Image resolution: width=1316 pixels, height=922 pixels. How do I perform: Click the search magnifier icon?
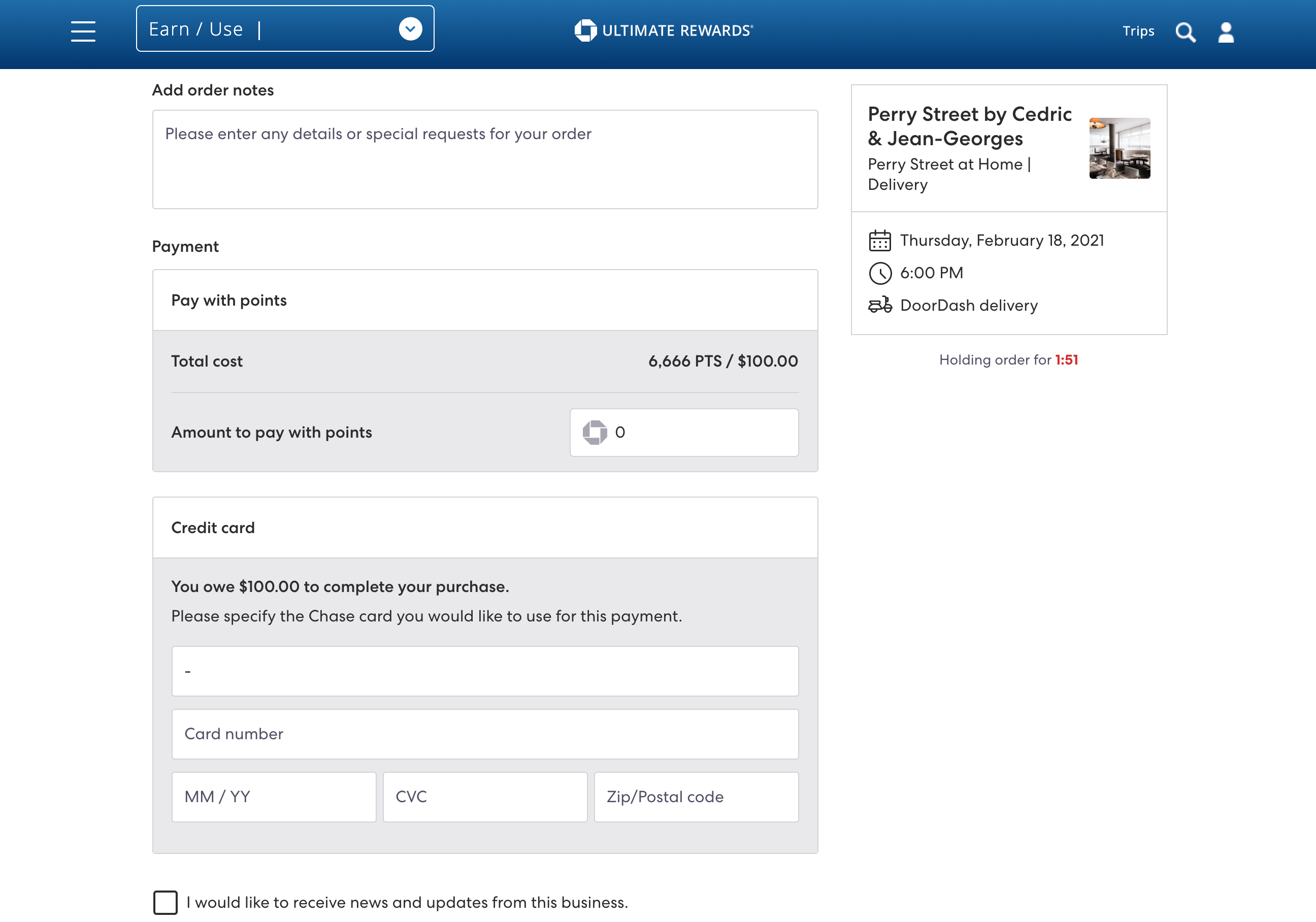pyautogui.click(x=1186, y=32)
